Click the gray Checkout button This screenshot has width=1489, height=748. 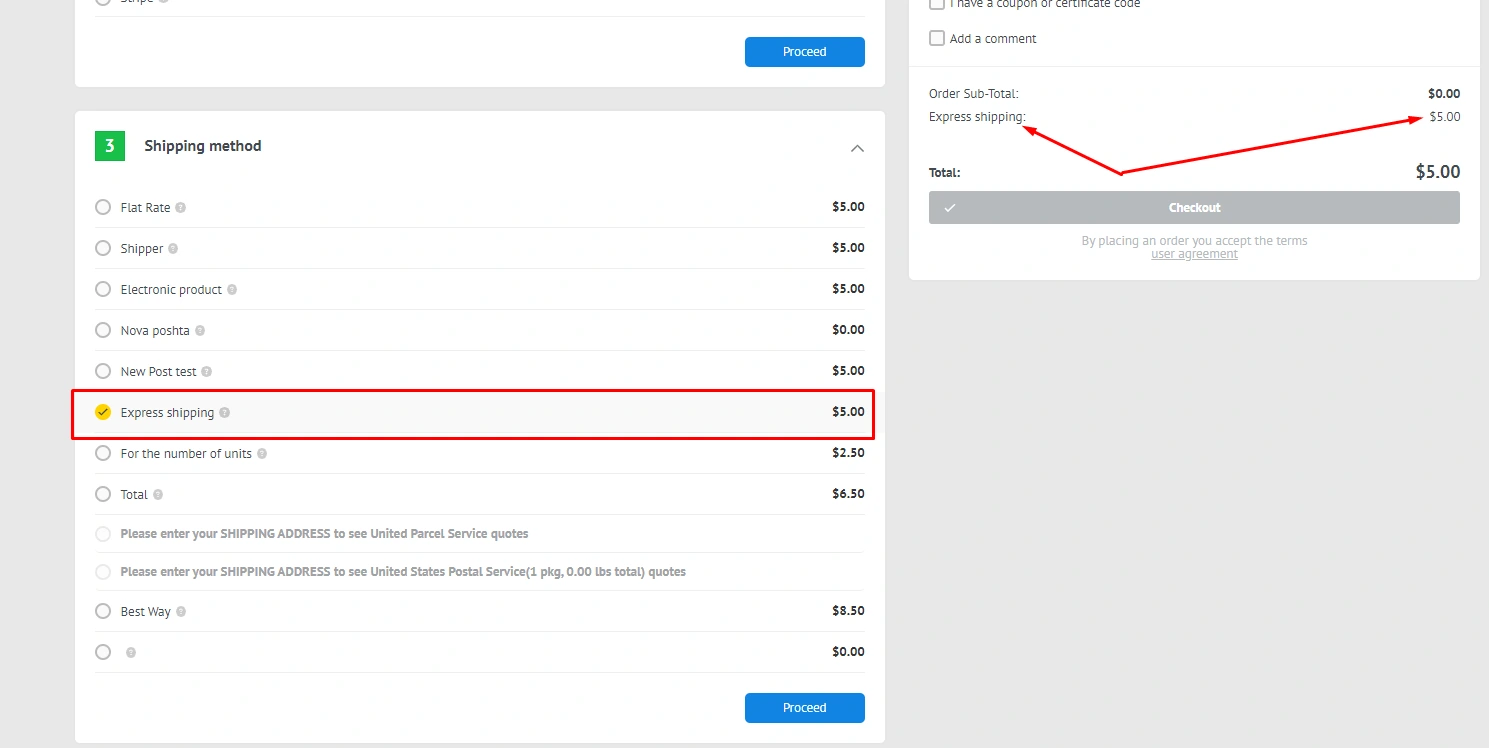[x=1194, y=208]
